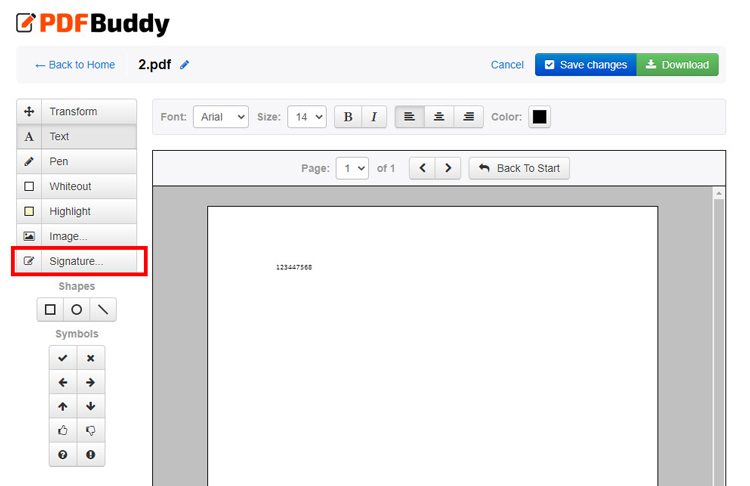Open the Font dropdown showing Arial
The width and height of the screenshot is (750, 486).
(220, 117)
